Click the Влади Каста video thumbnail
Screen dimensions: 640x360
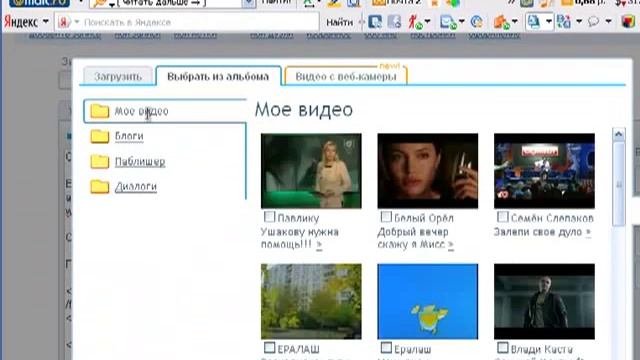[544, 302]
